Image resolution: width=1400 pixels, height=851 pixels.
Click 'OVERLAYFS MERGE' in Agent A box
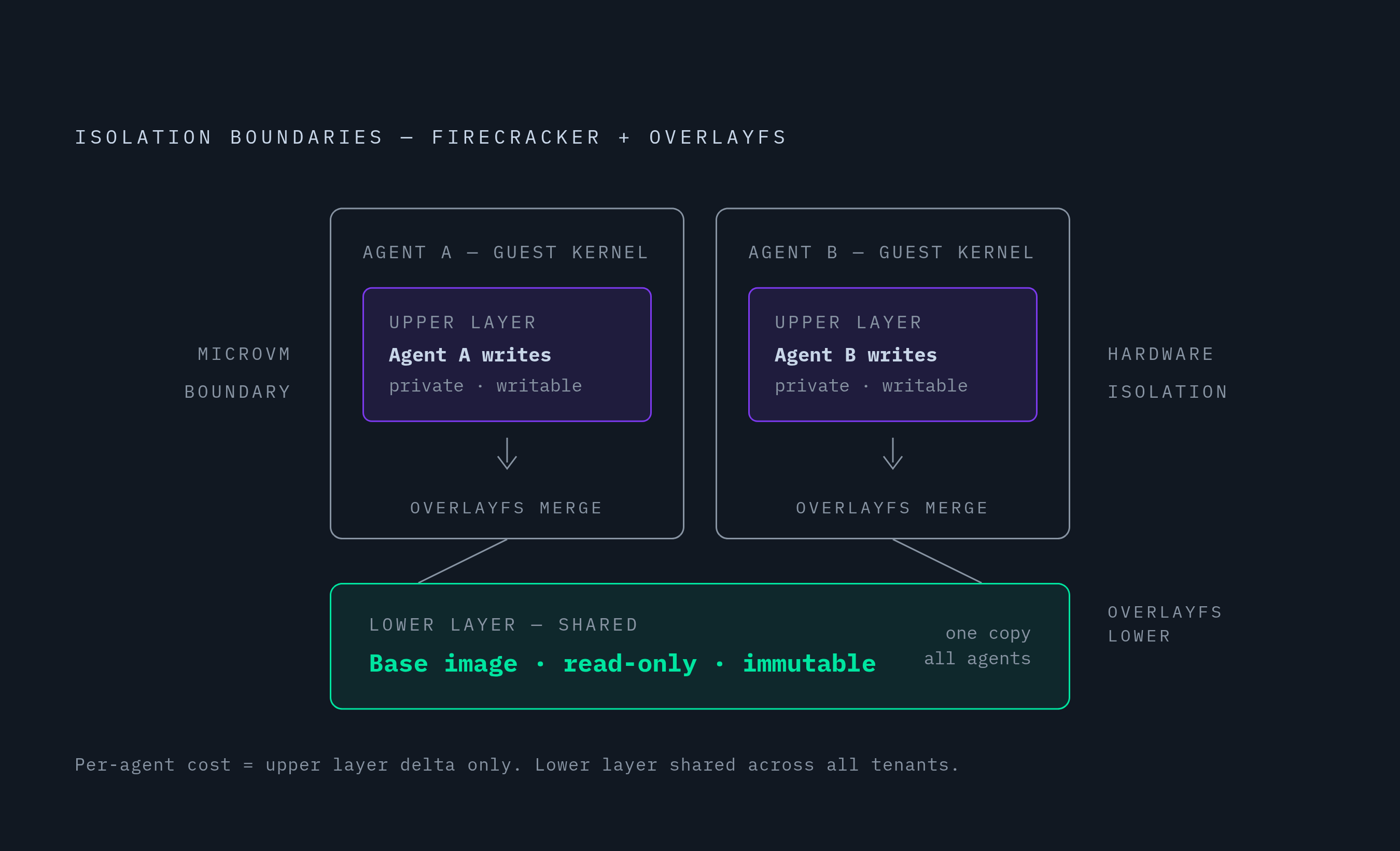(506, 508)
